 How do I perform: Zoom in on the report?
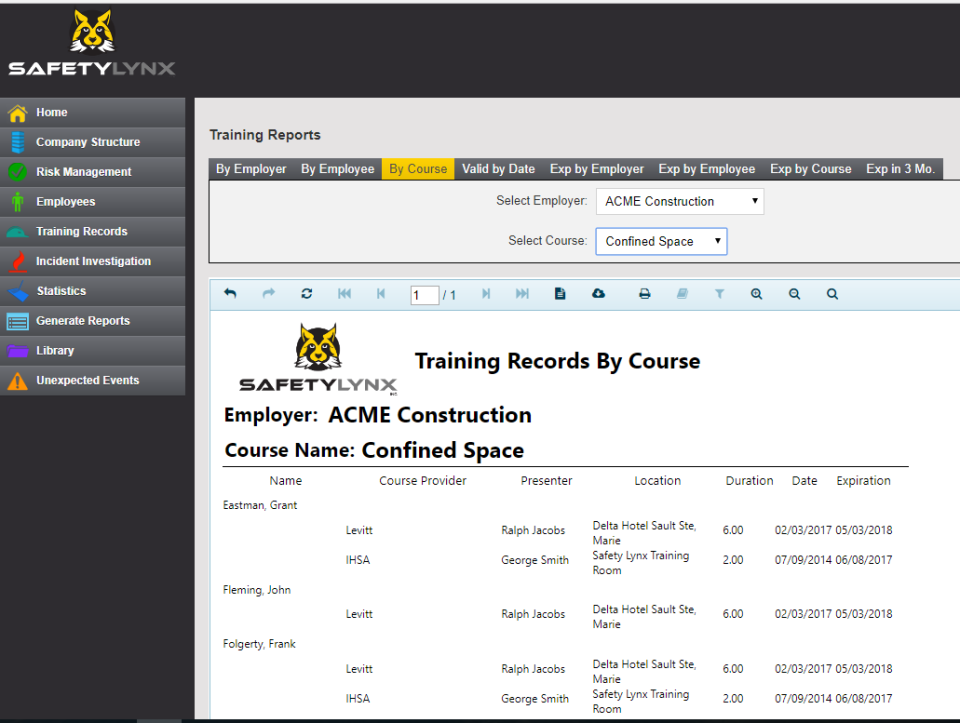tap(757, 294)
